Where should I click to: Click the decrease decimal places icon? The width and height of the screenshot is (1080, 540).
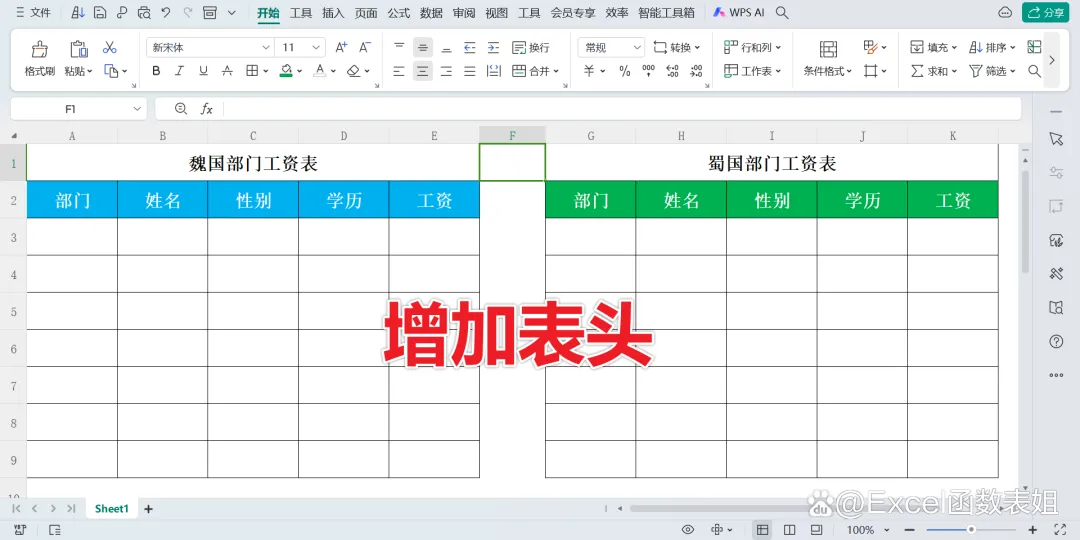(x=696, y=71)
